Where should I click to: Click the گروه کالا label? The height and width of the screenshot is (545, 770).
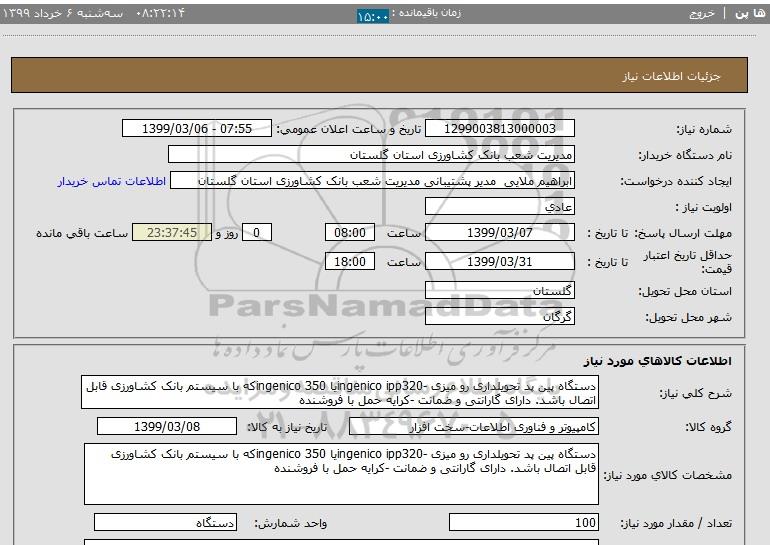(x=709, y=427)
